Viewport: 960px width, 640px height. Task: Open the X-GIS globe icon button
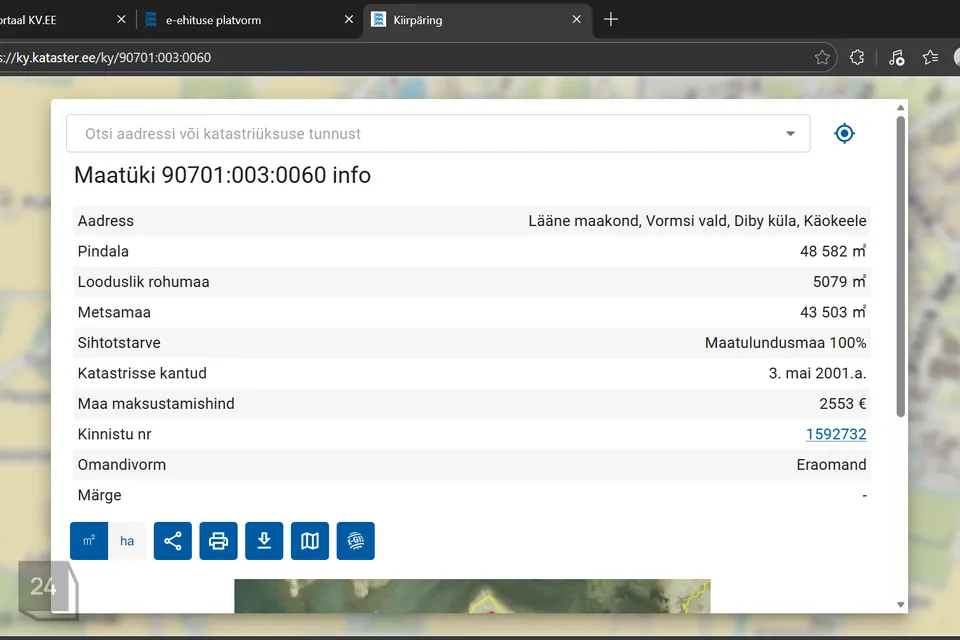(x=356, y=541)
